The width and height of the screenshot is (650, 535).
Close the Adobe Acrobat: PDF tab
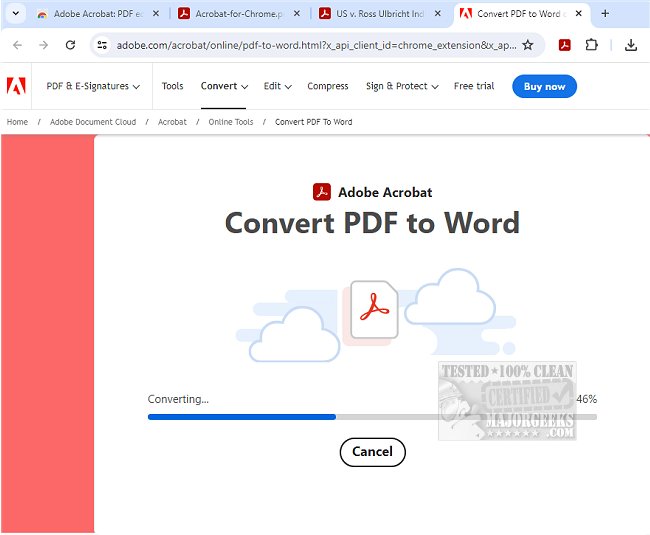coord(156,14)
